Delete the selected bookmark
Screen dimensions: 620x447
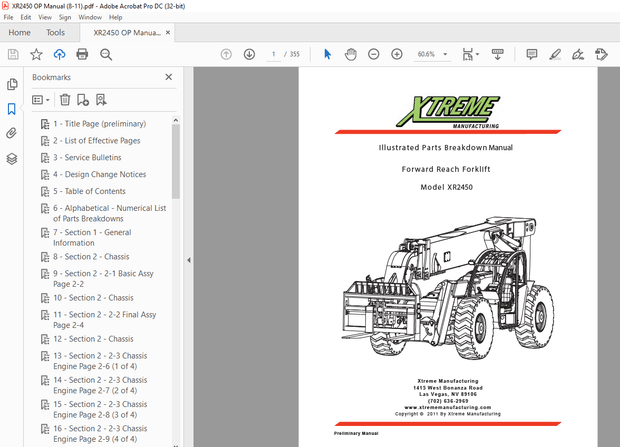(x=65, y=100)
